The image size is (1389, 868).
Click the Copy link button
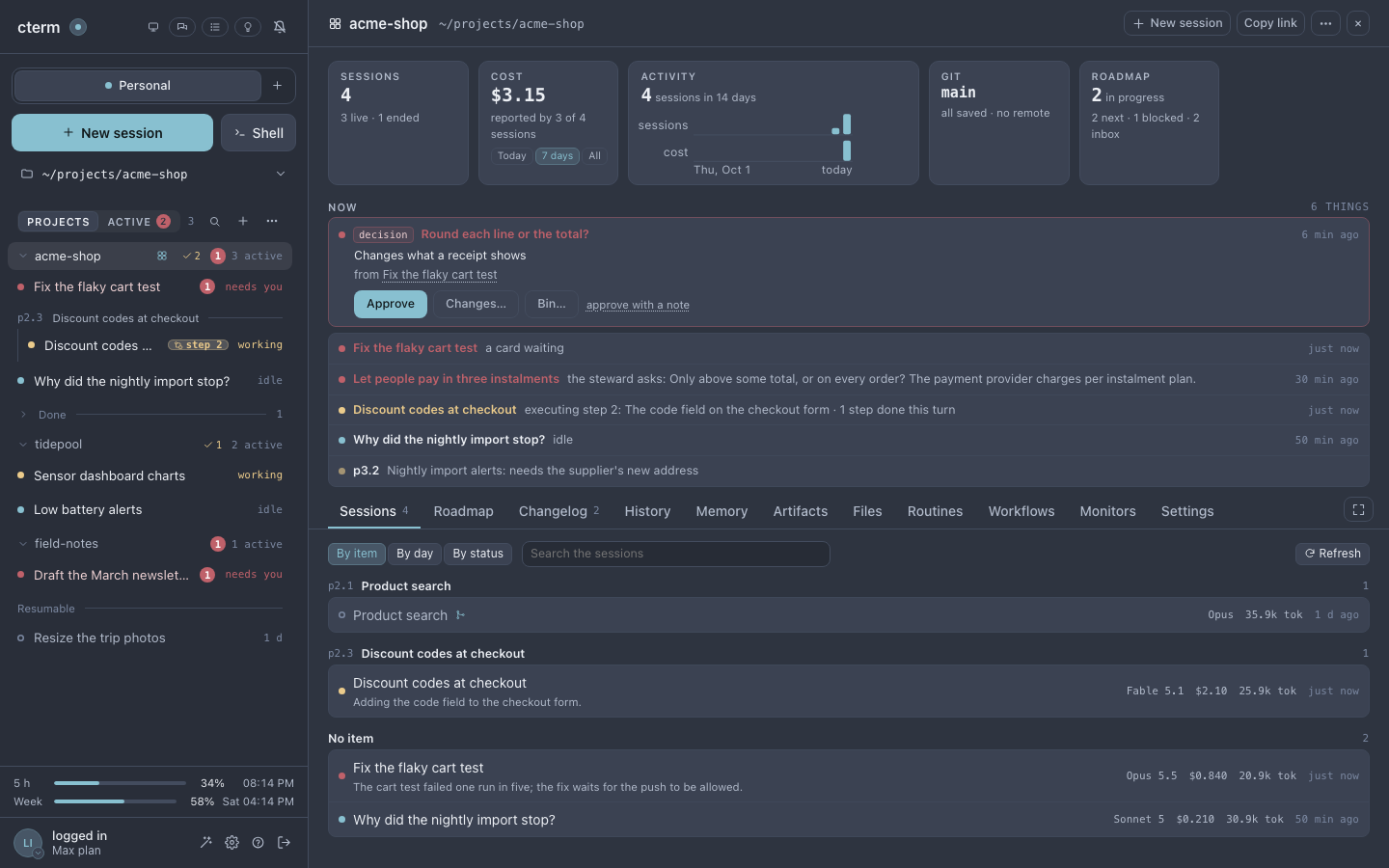(1270, 23)
